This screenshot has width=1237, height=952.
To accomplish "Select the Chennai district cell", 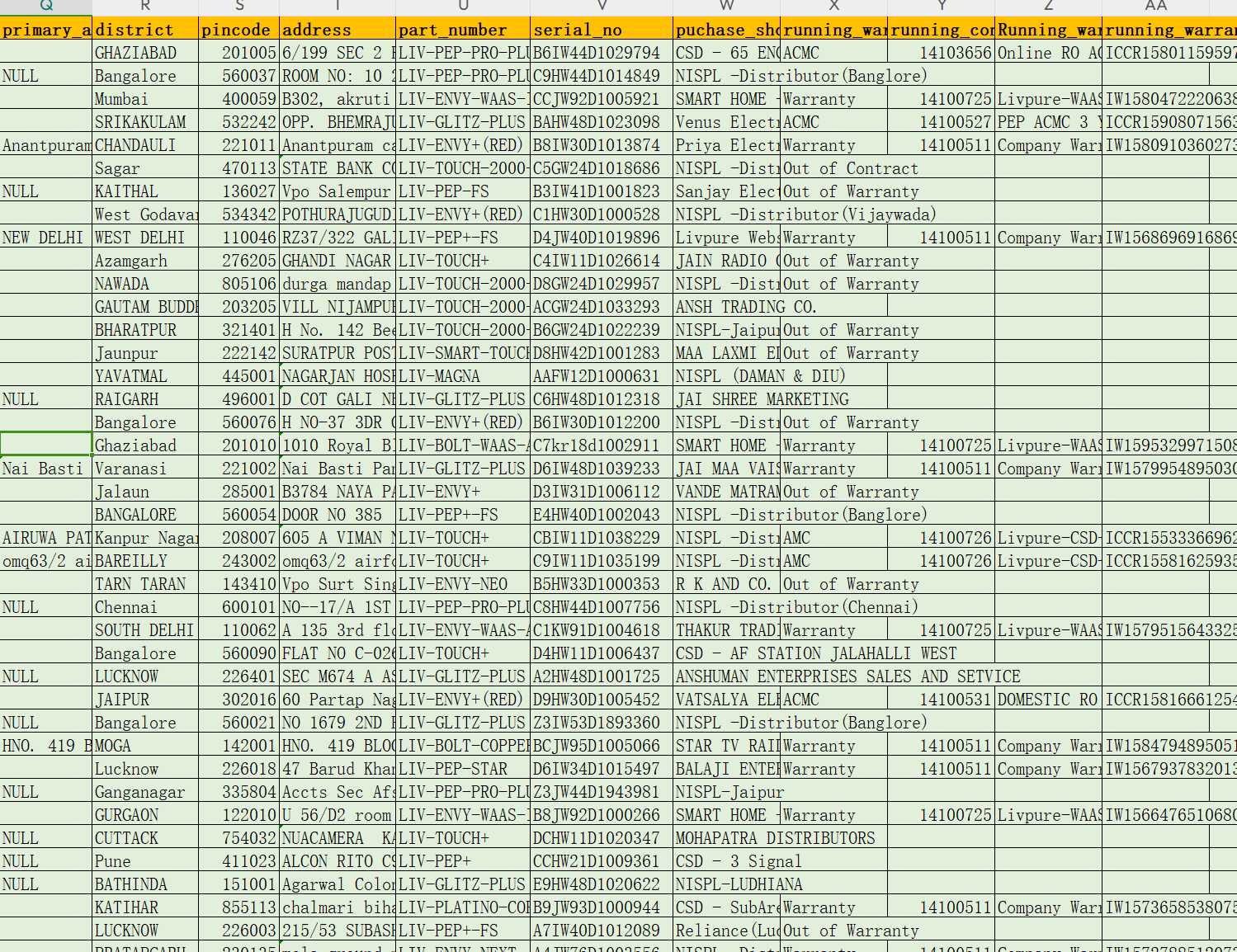I will click(x=145, y=607).
